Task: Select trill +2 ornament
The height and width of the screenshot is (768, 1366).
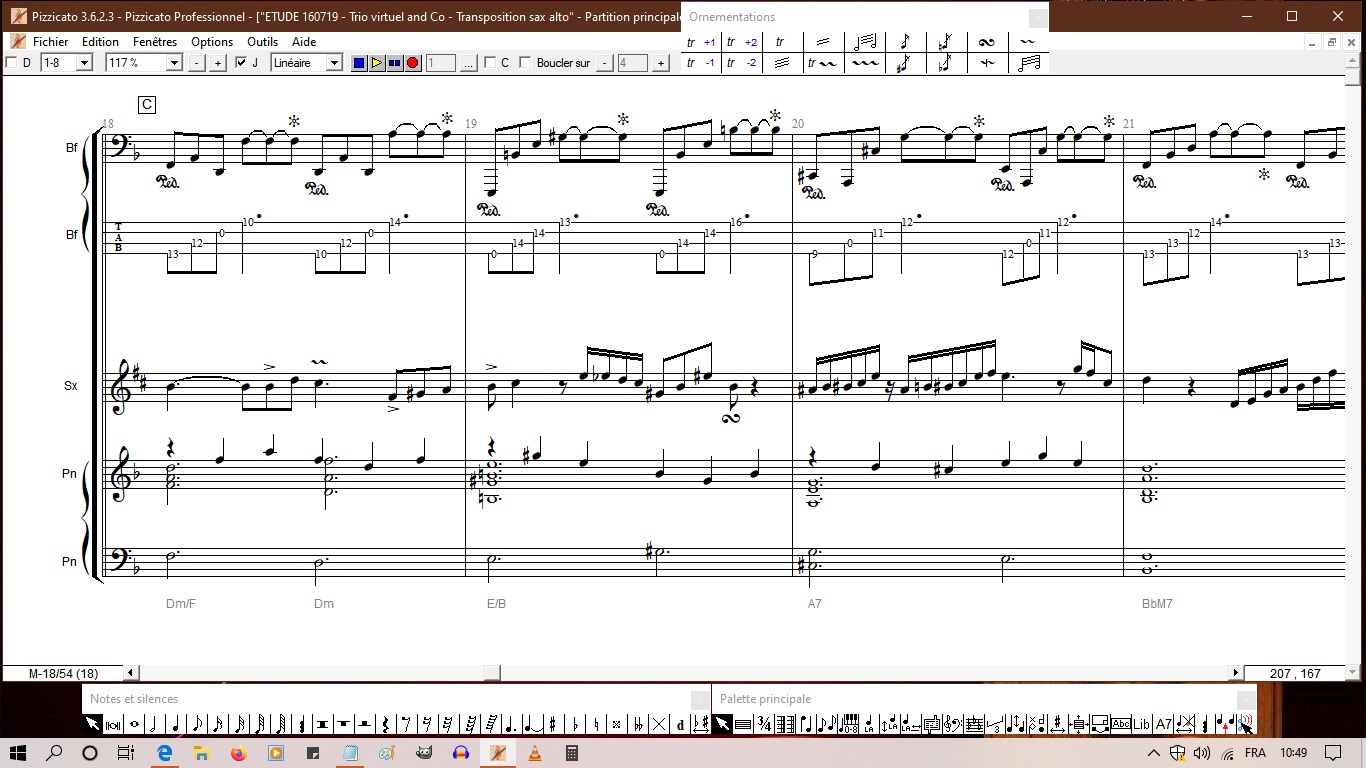Action: (742, 42)
